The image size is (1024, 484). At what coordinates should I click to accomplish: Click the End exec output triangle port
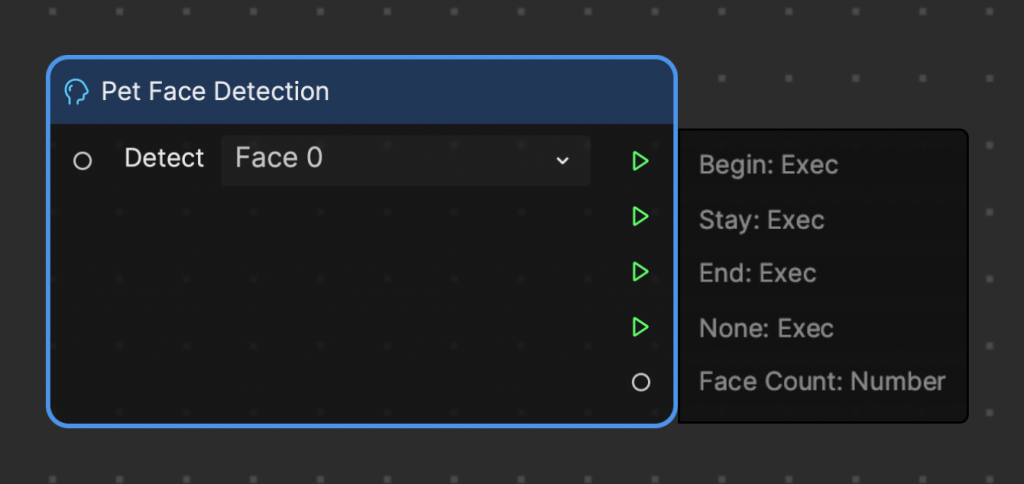pos(640,272)
